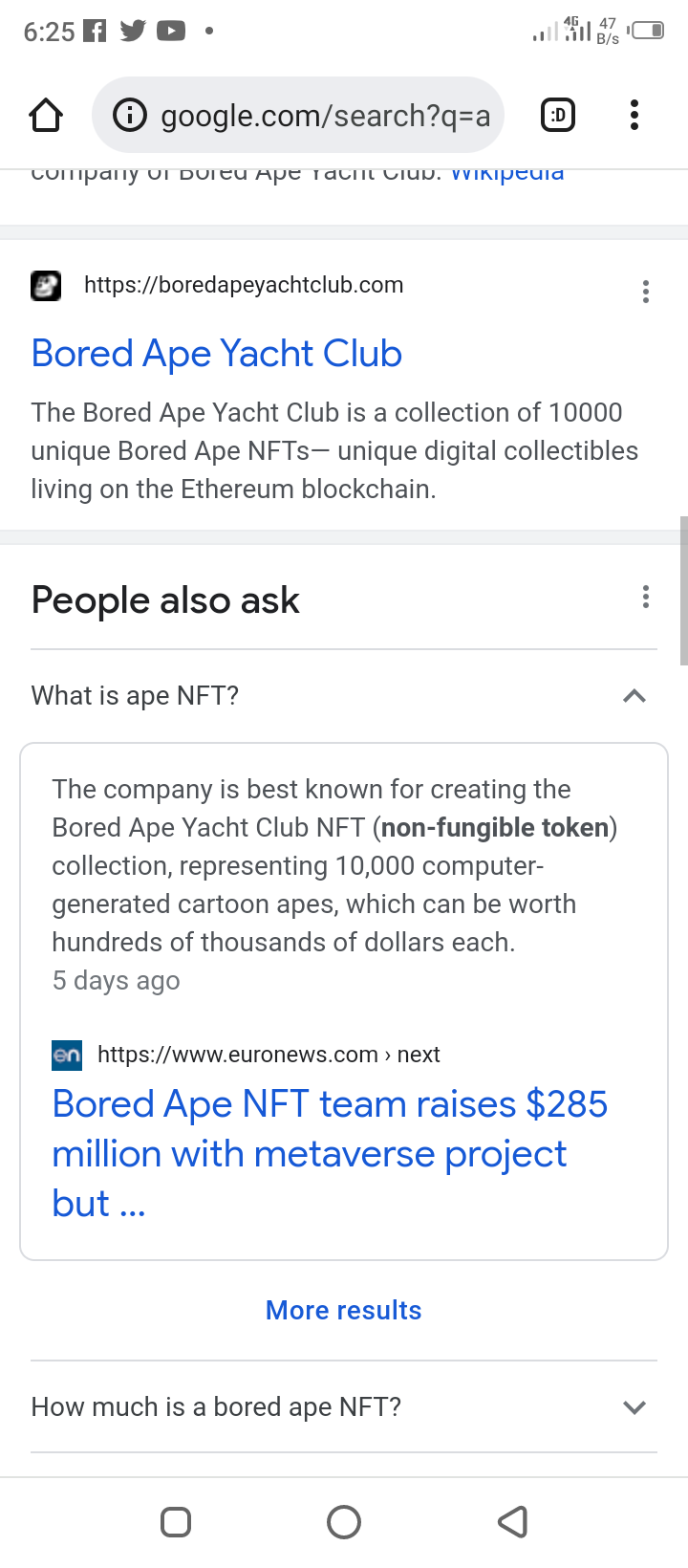Open the Bored Ape Yacht Club result
The image size is (688, 1568).
click(217, 354)
